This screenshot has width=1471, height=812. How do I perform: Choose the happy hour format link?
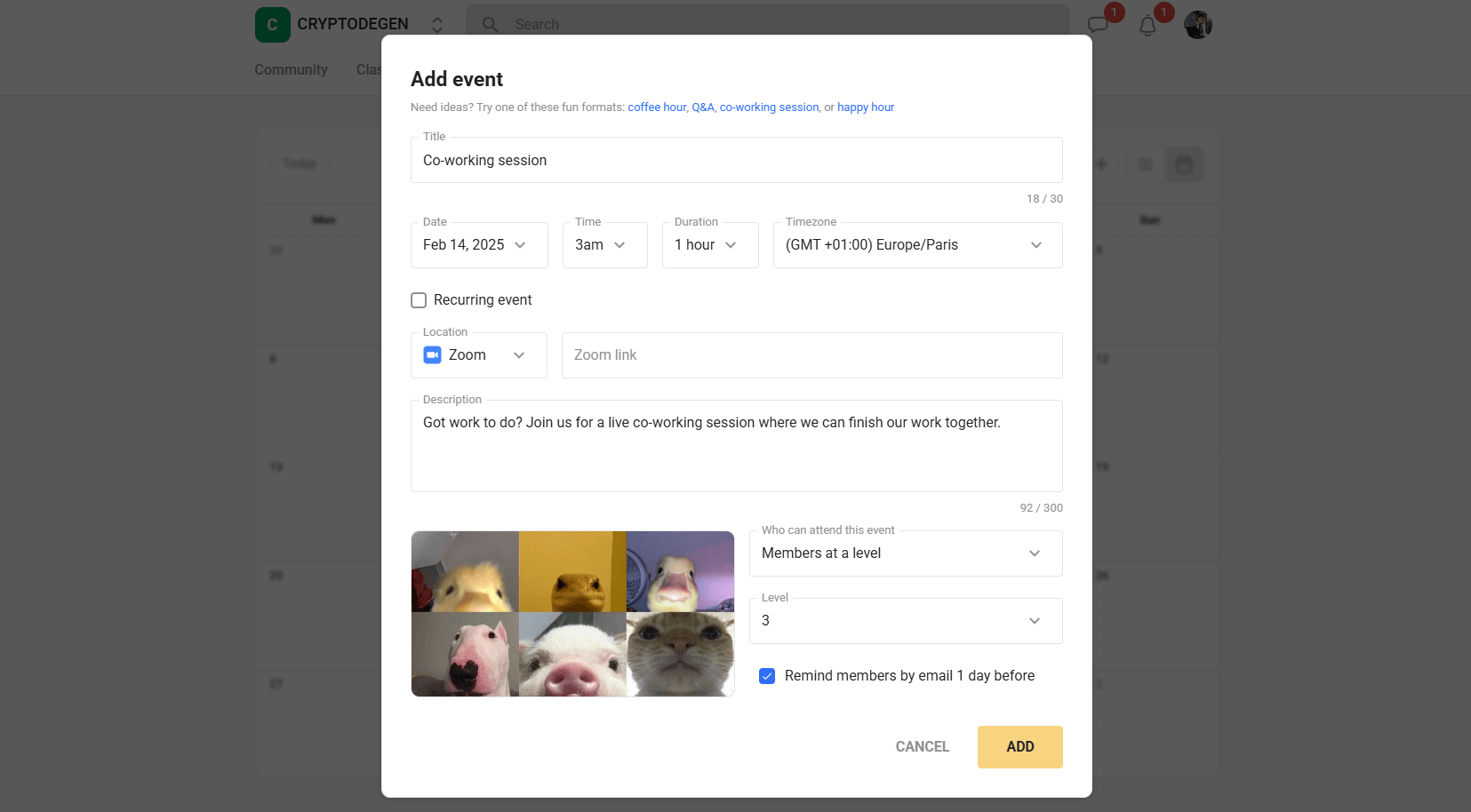coord(865,107)
